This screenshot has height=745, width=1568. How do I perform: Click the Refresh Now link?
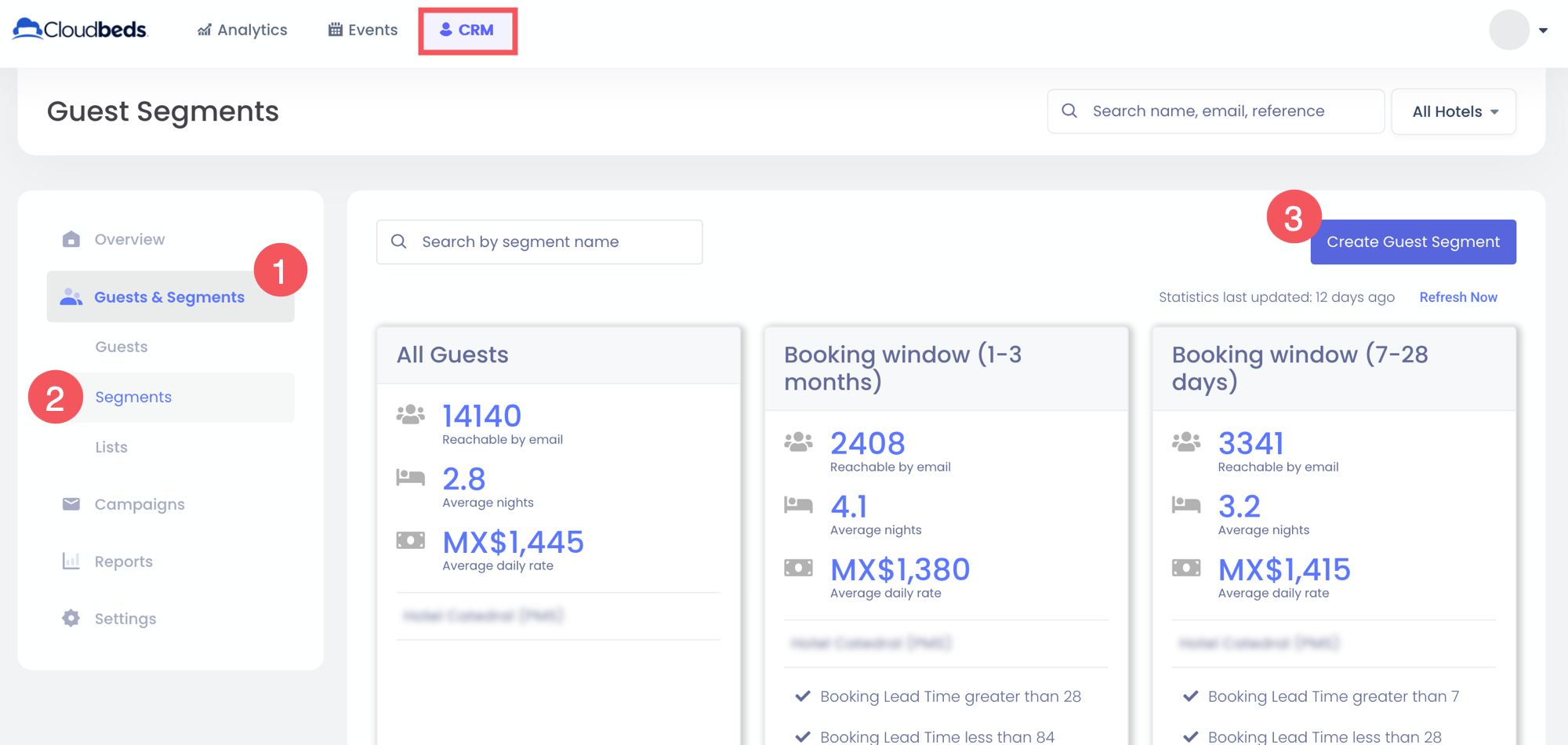(1458, 297)
